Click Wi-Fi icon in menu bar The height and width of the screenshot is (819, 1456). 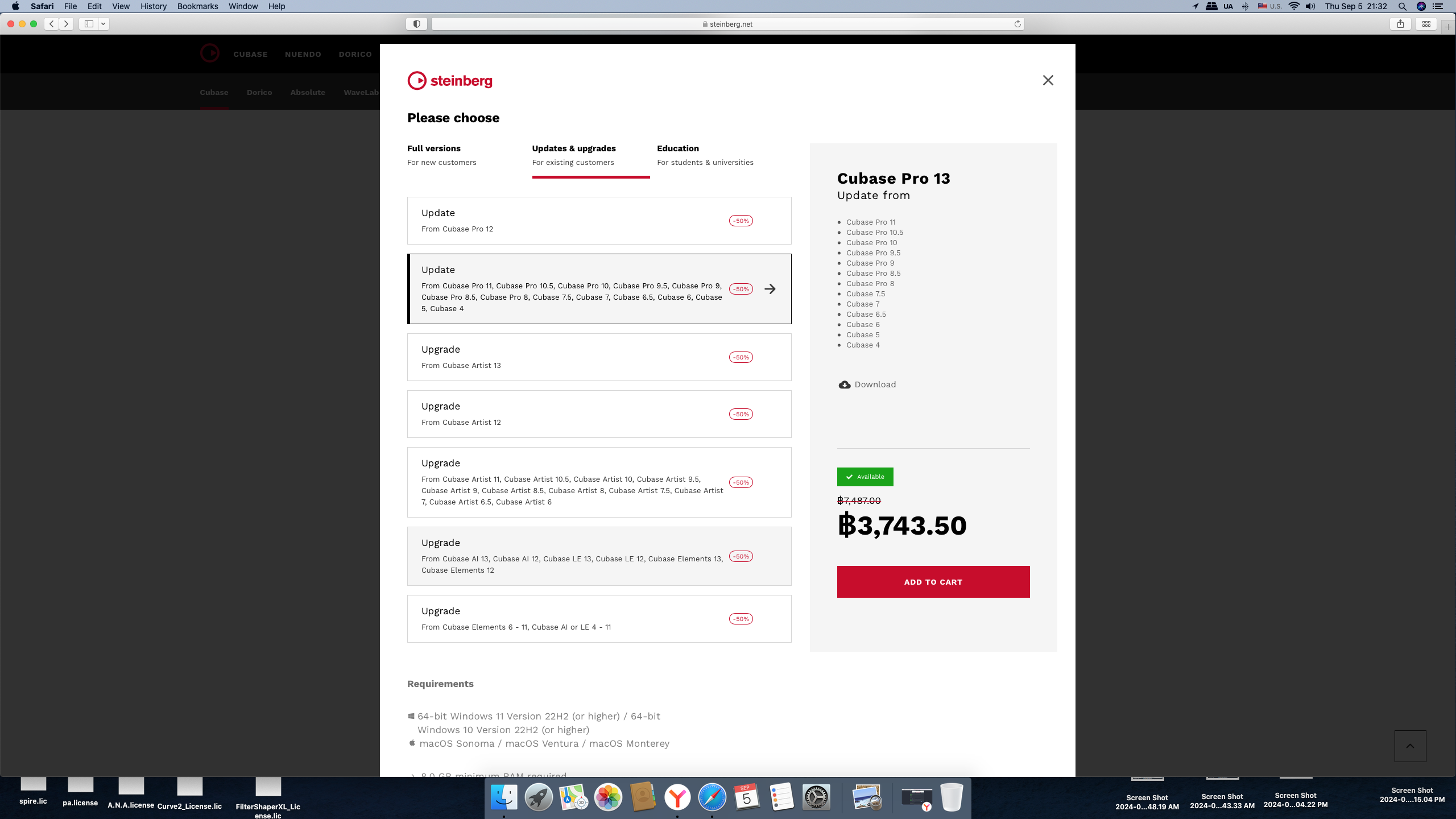pyautogui.click(x=1294, y=6)
